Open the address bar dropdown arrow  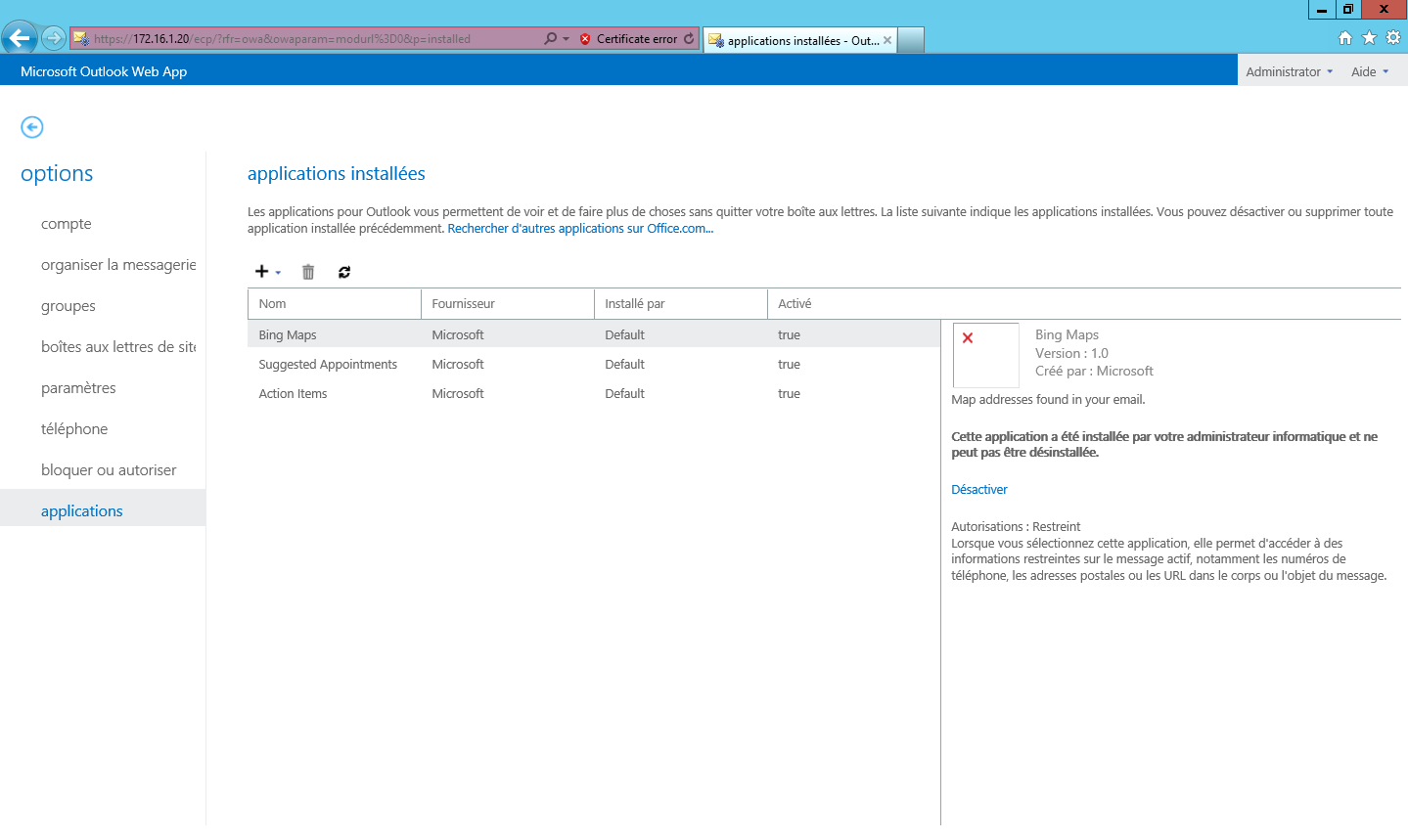click(x=566, y=39)
